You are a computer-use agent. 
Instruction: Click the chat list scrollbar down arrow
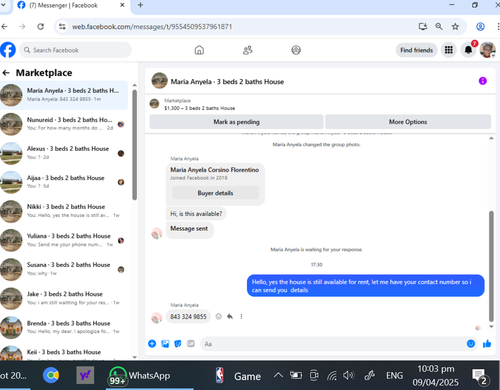pos(135,357)
